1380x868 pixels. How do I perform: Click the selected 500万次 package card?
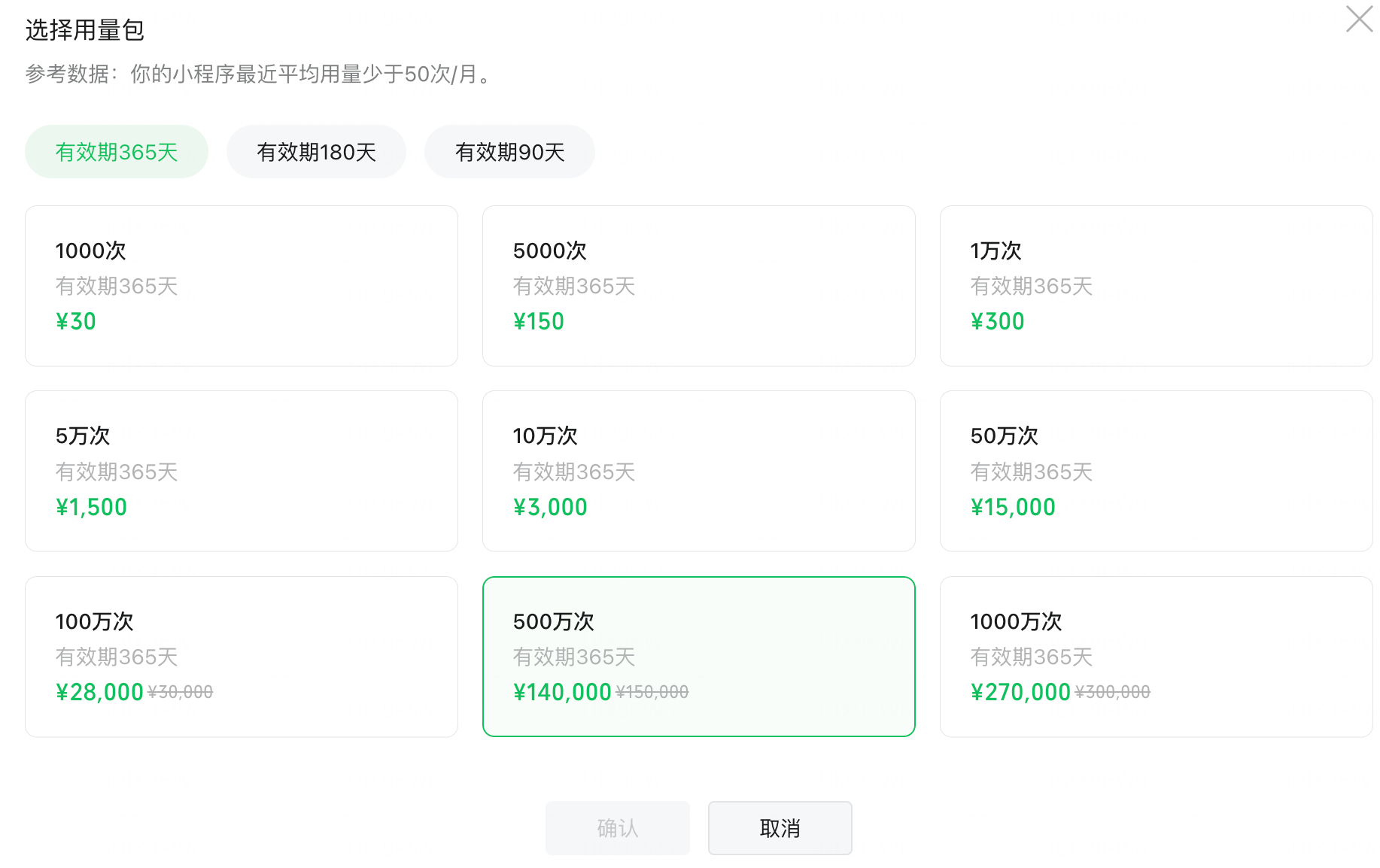698,657
